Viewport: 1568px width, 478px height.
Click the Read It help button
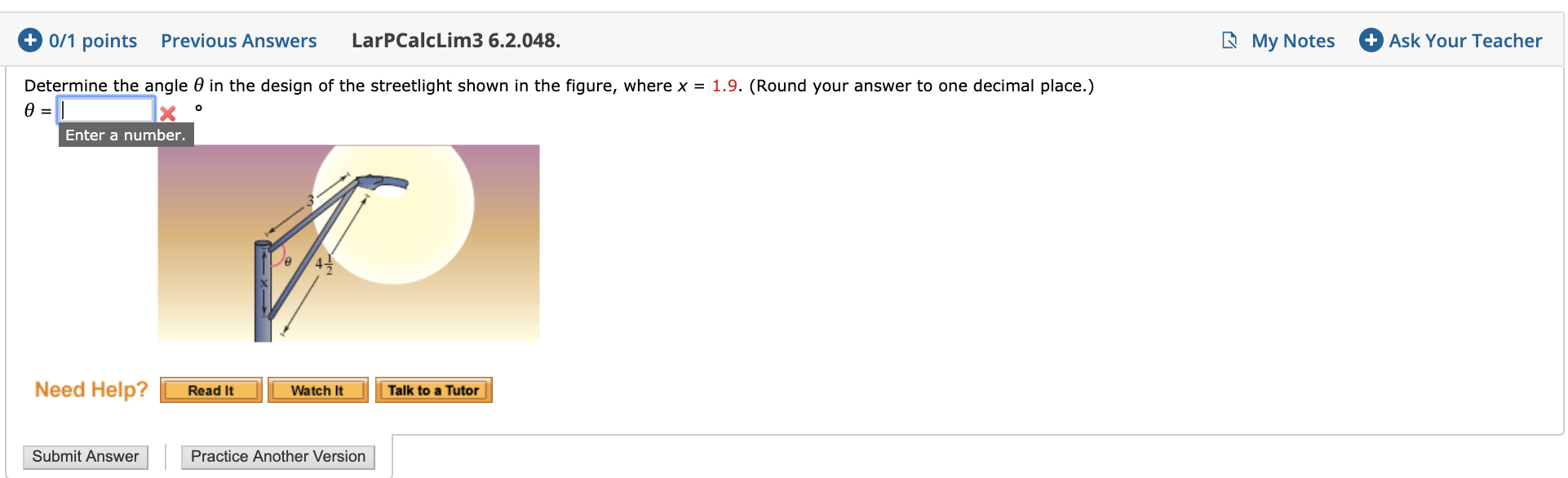click(x=210, y=390)
